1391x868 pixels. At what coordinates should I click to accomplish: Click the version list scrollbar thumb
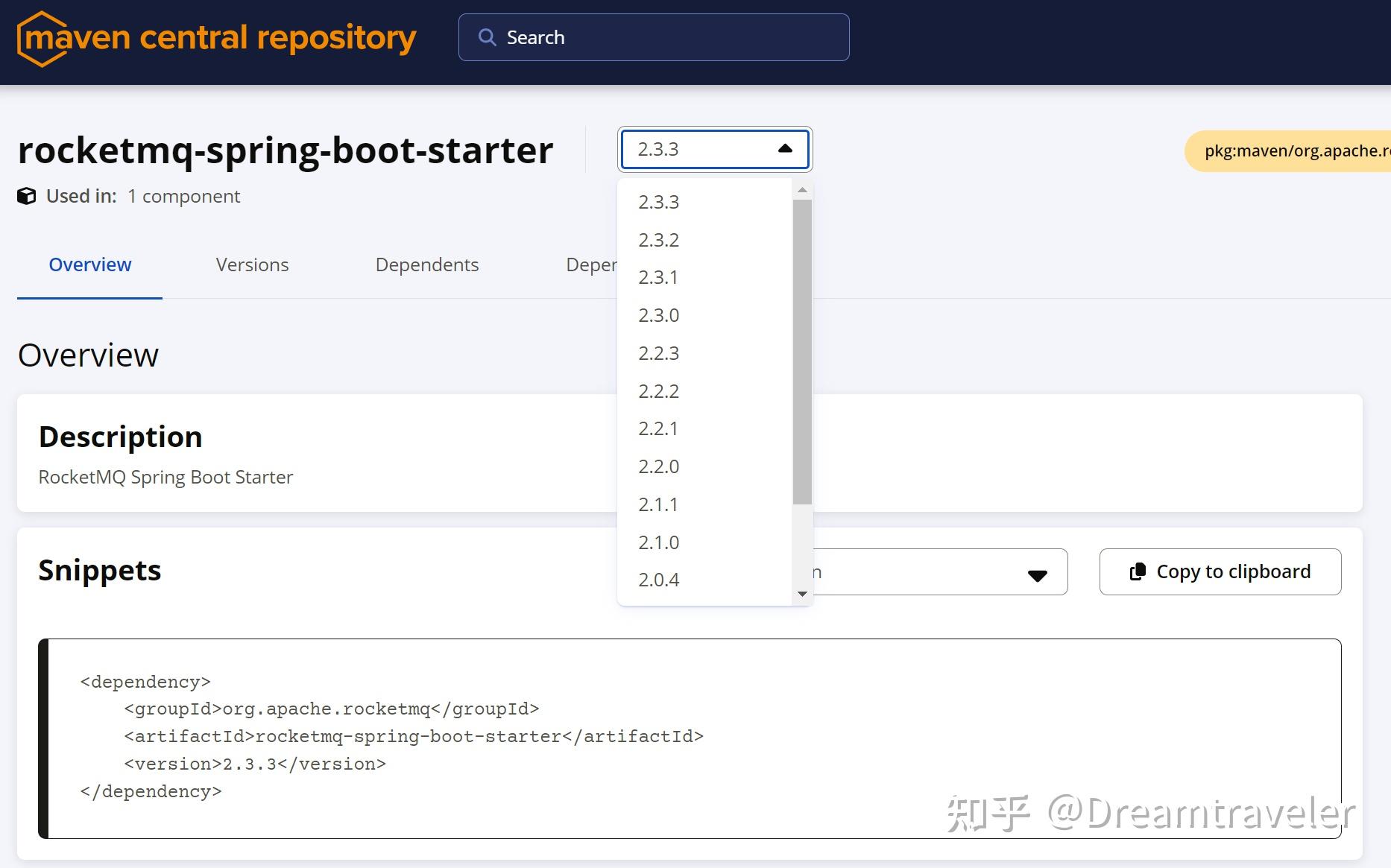click(802, 343)
